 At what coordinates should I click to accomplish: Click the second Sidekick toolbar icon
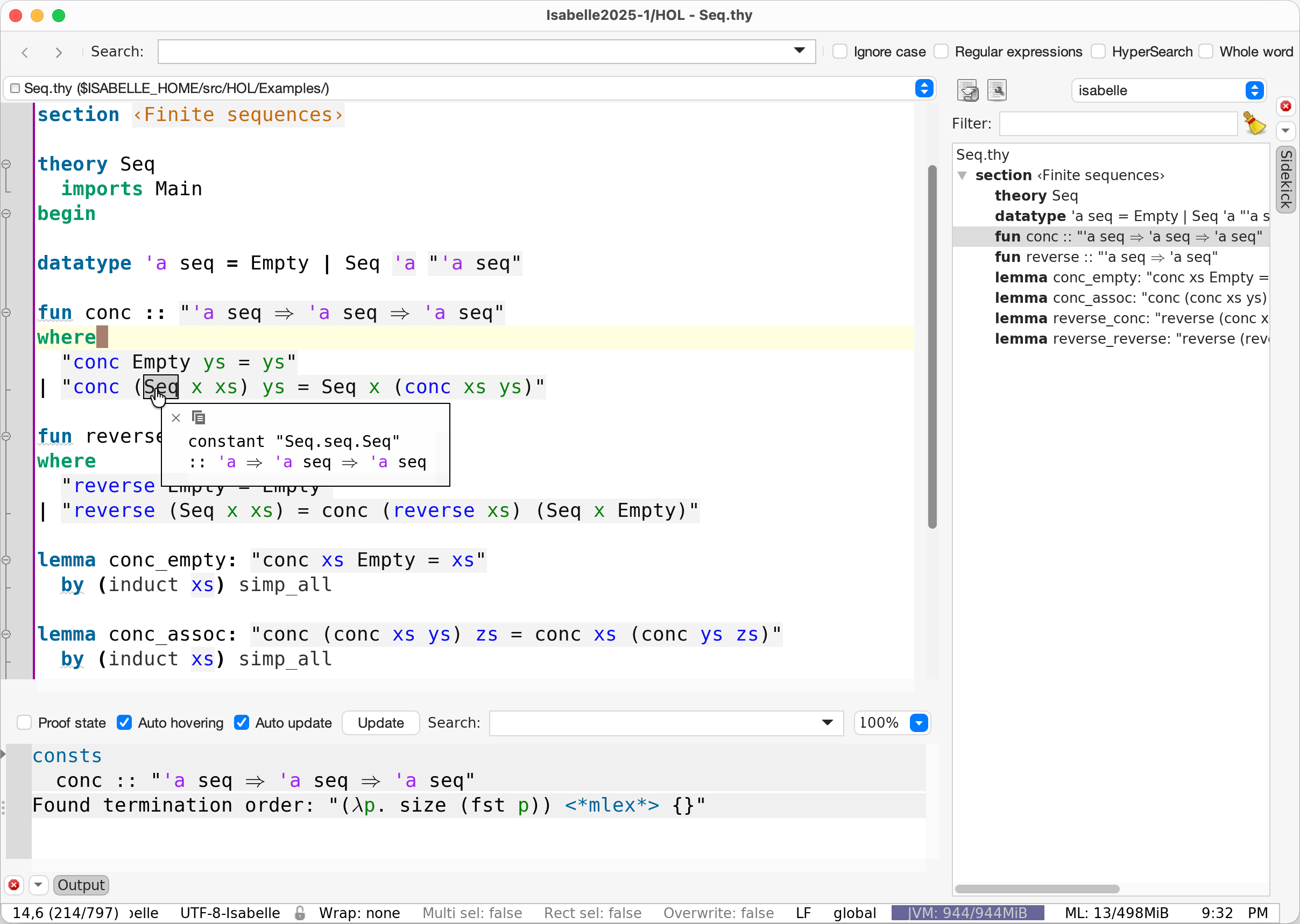tap(997, 90)
